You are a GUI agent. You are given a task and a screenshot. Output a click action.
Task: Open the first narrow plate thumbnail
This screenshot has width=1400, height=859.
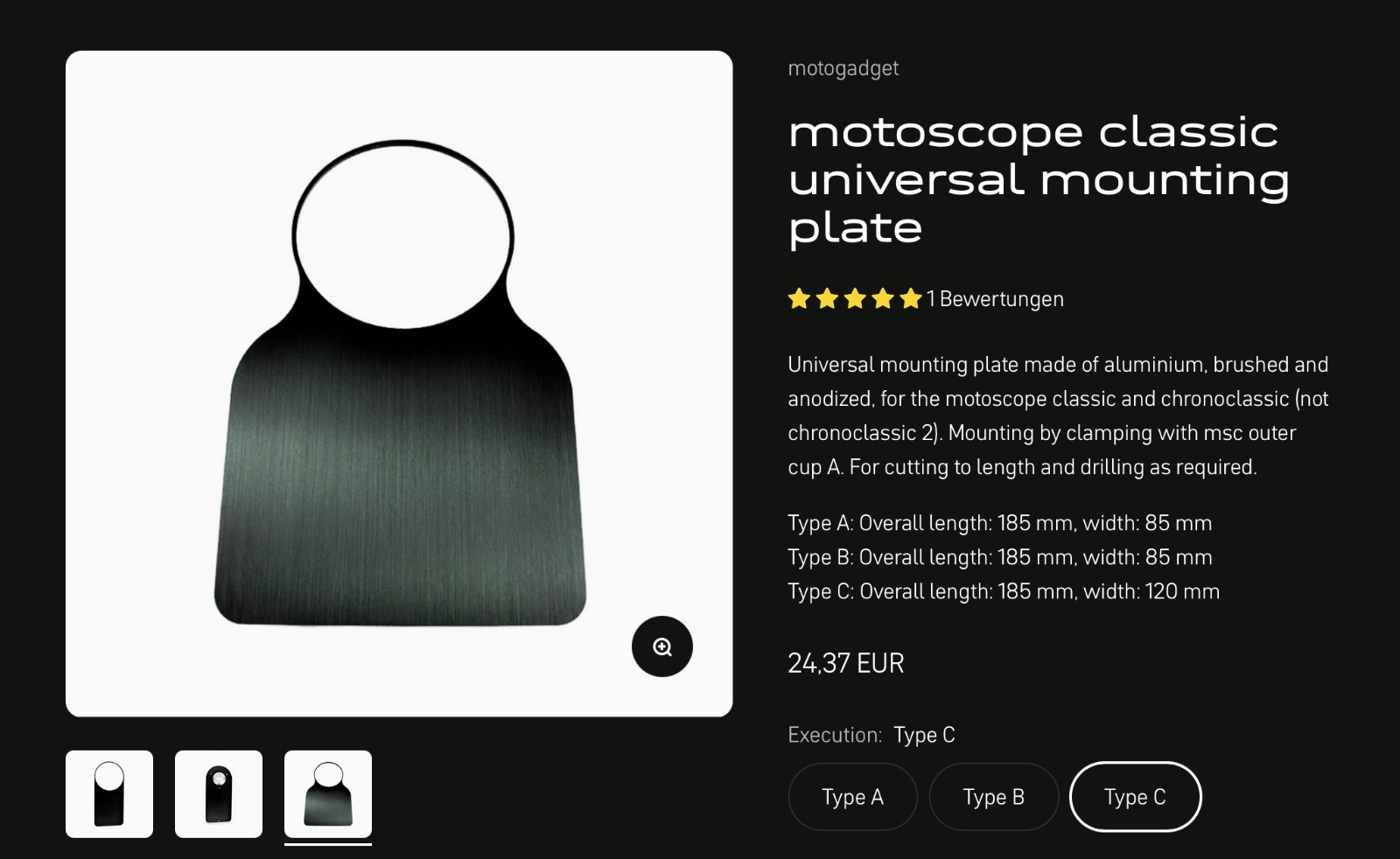[x=109, y=794]
